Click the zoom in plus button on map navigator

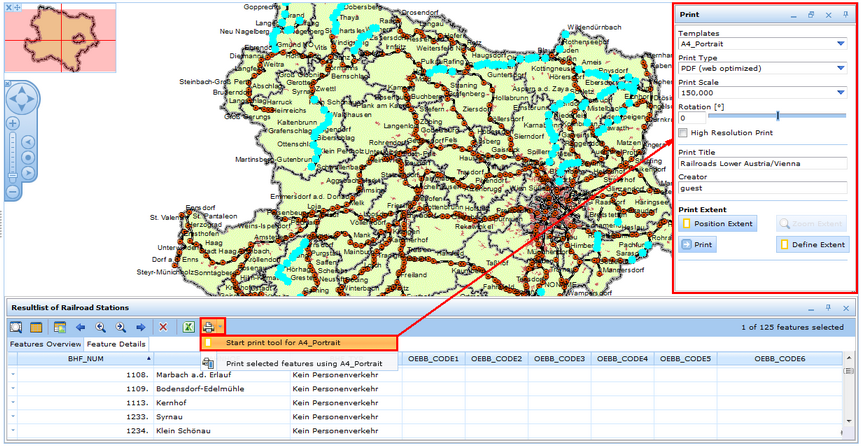tap(13, 124)
